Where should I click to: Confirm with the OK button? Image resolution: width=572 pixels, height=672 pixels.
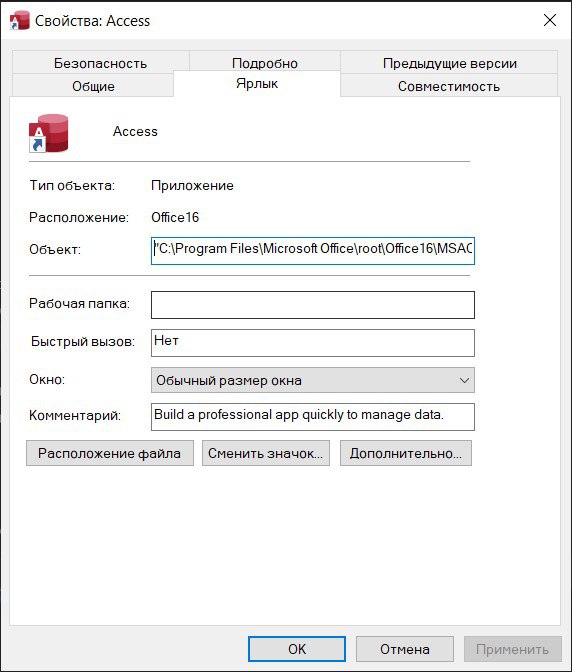(x=297, y=649)
